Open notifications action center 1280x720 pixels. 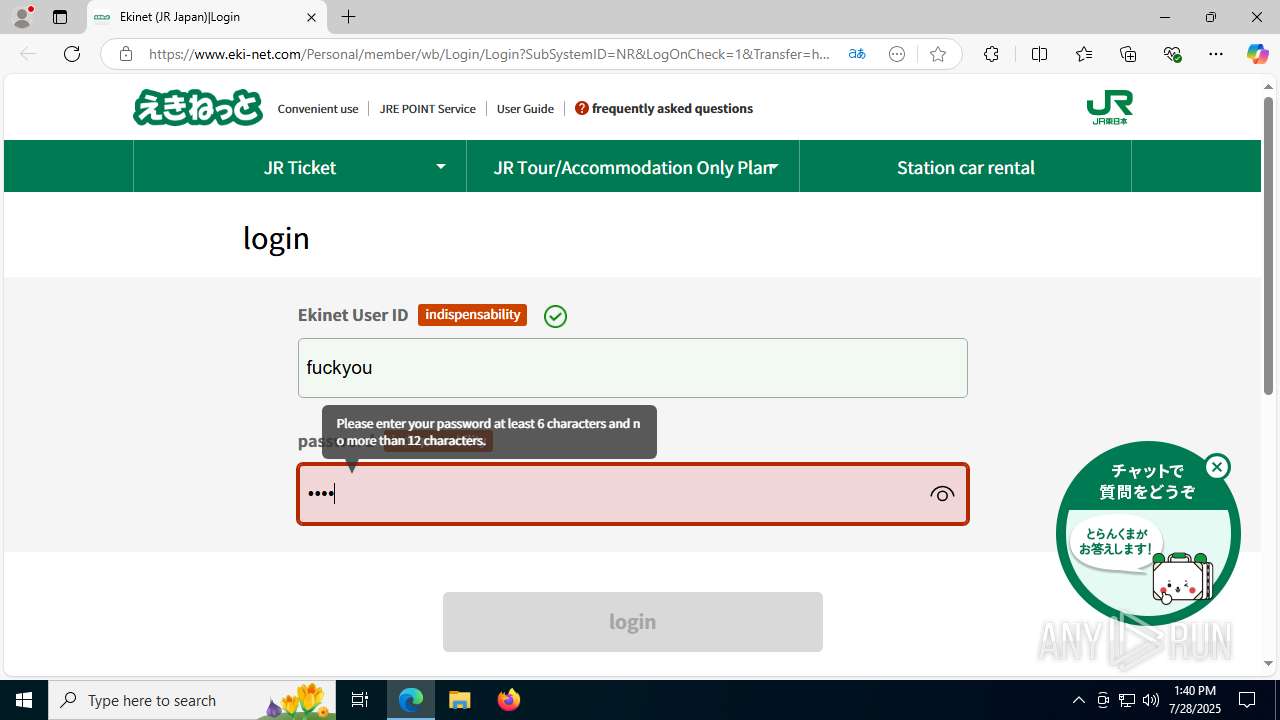[x=1247, y=700]
